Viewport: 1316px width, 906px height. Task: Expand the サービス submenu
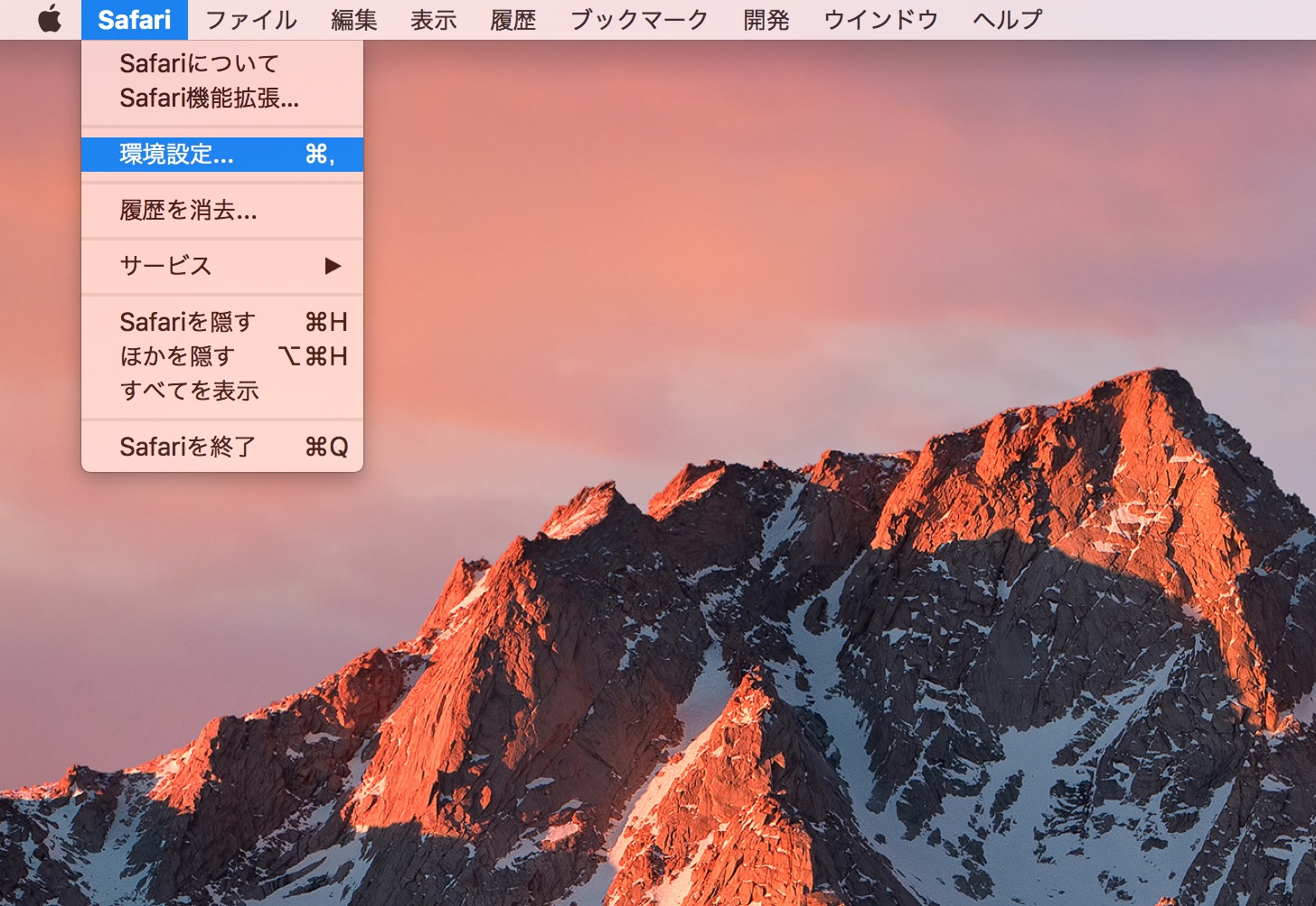(222, 266)
